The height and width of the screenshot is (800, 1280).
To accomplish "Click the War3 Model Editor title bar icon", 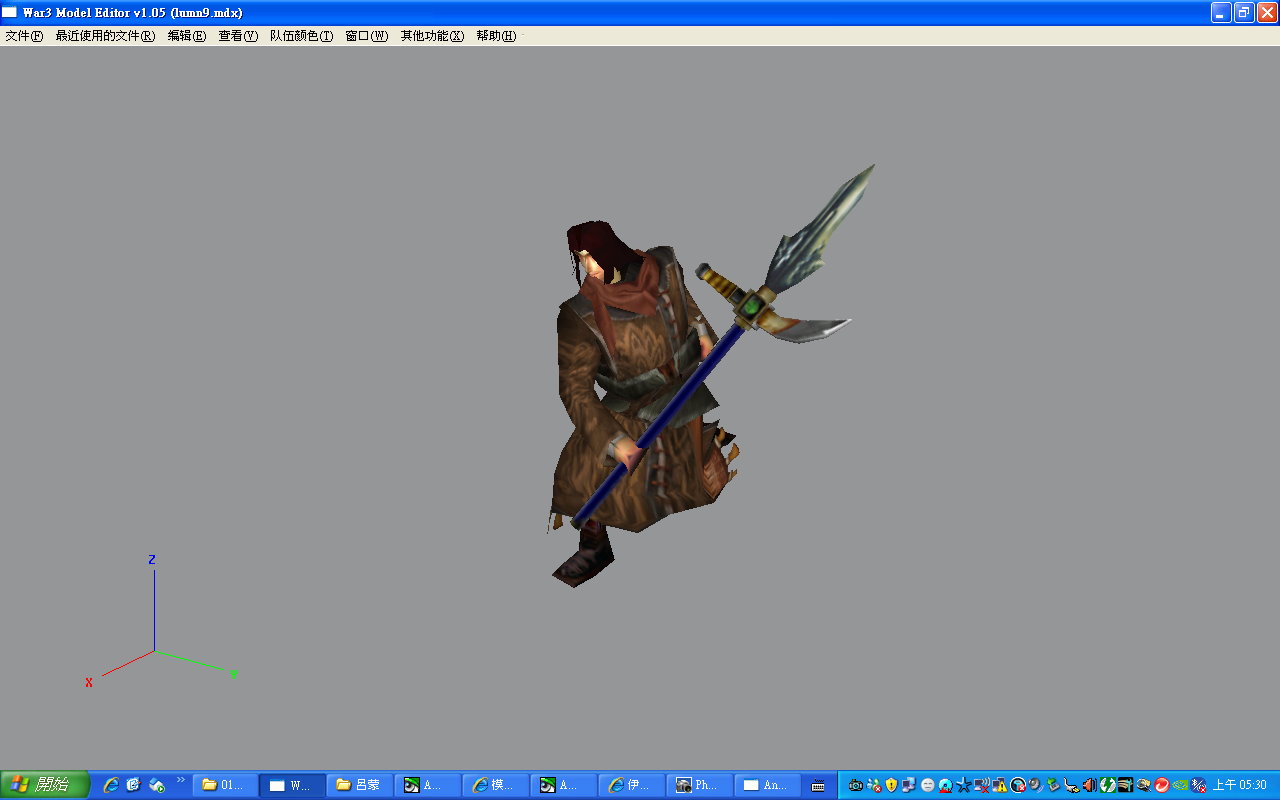I will [10, 13].
